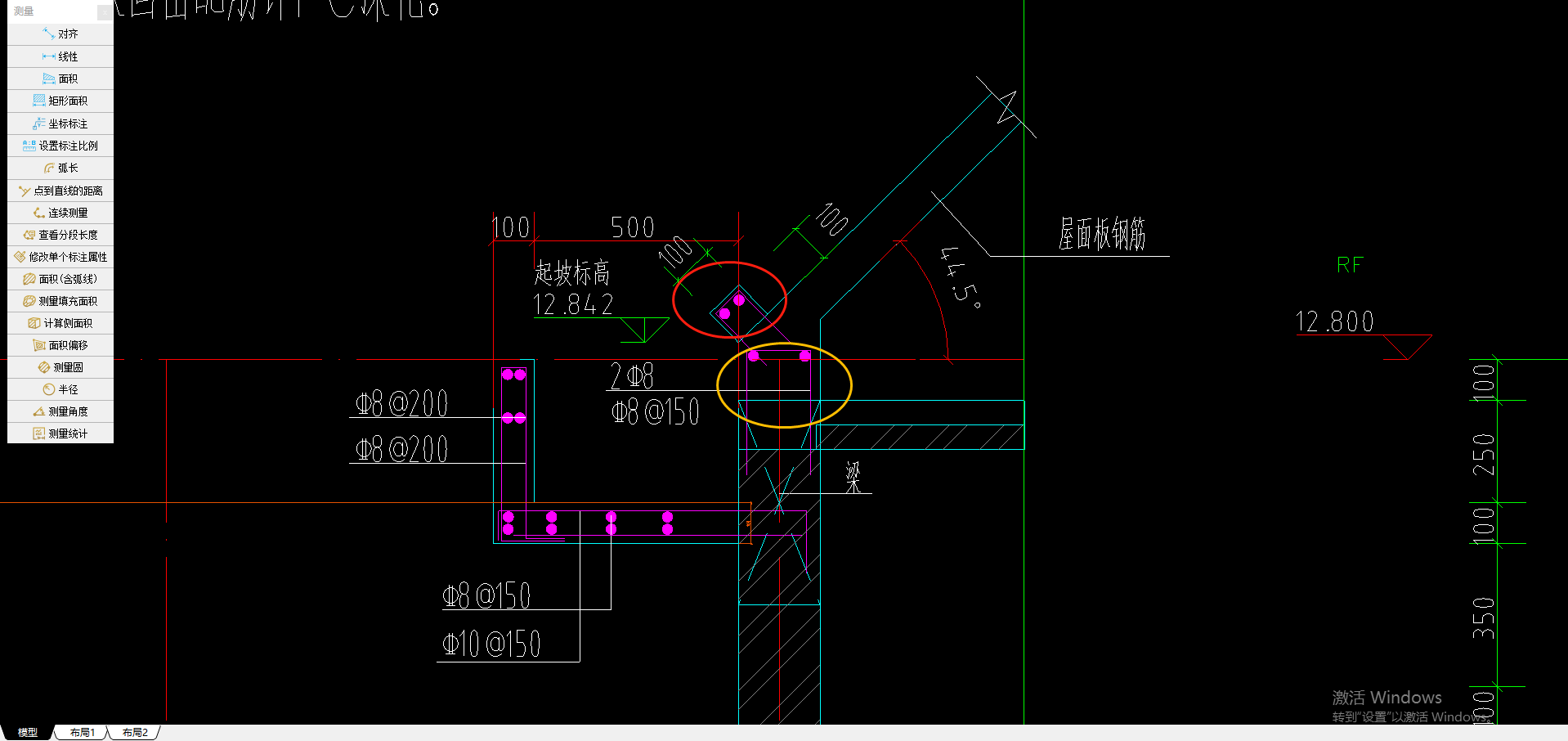1568x741 pixels.
Task: Start 连续测量 continuous measurement
Action: pyautogui.click(x=60, y=213)
